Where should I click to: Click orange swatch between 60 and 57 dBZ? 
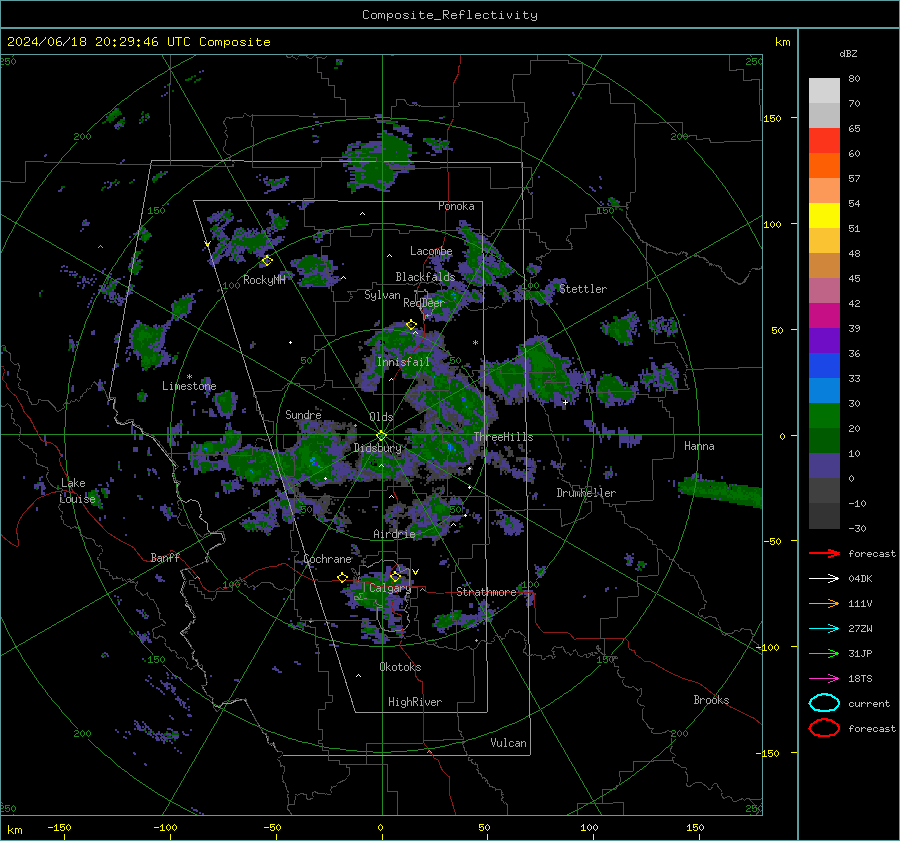pos(824,165)
